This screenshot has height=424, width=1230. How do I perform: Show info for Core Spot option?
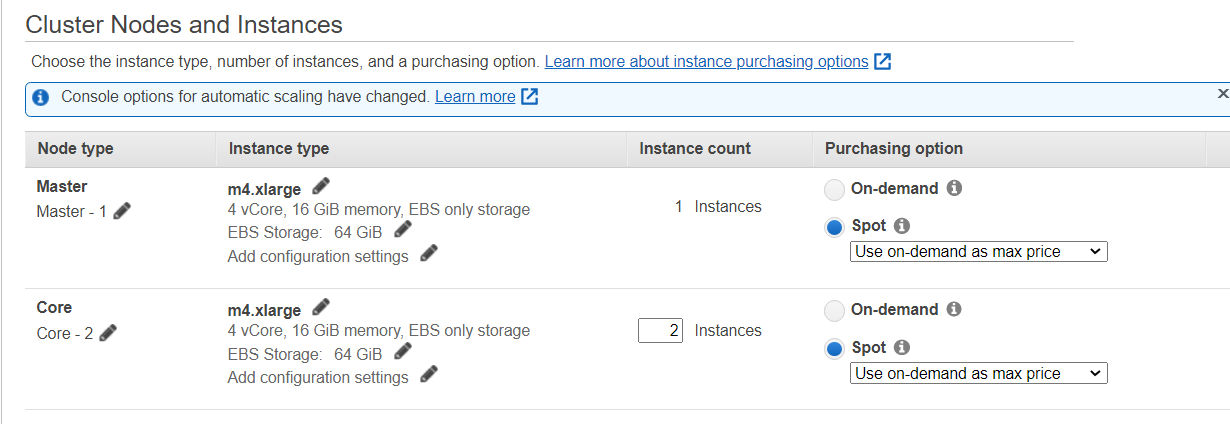tap(902, 347)
